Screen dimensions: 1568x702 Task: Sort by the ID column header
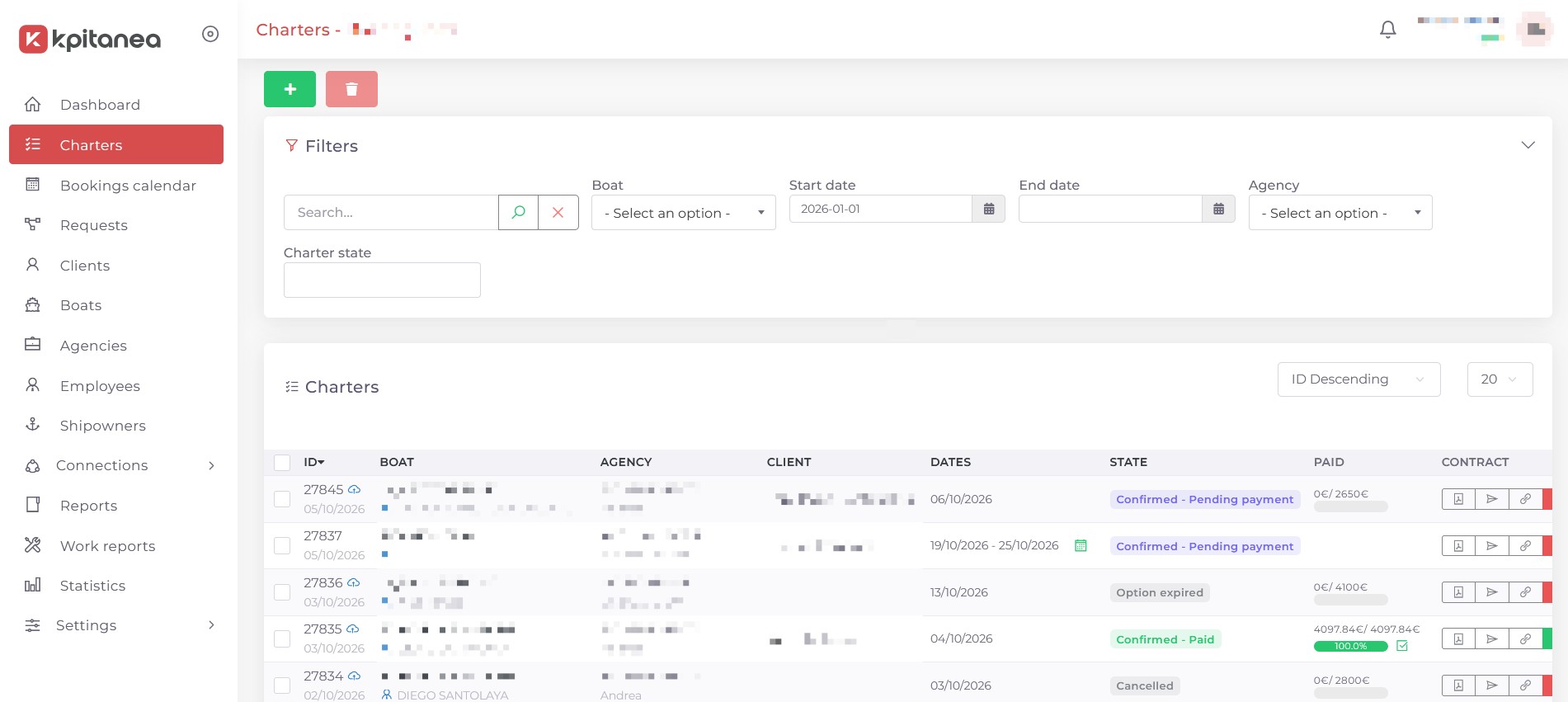pos(314,462)
